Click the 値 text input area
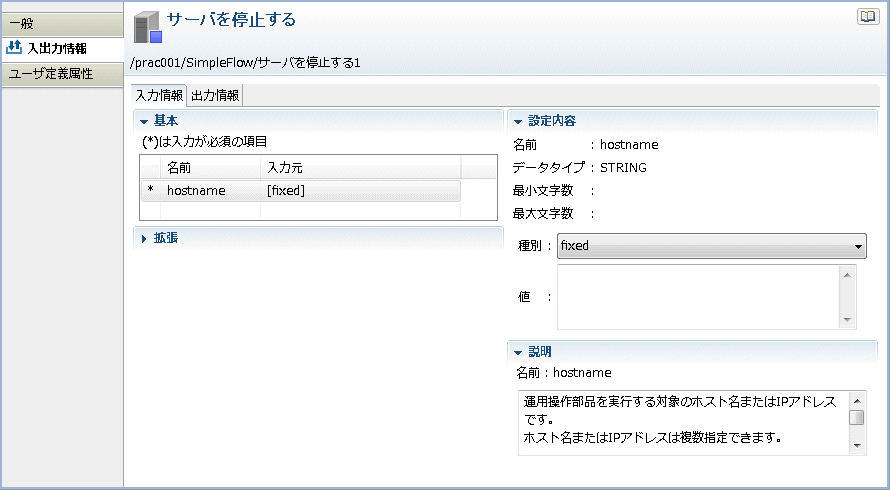 (698, 297)
